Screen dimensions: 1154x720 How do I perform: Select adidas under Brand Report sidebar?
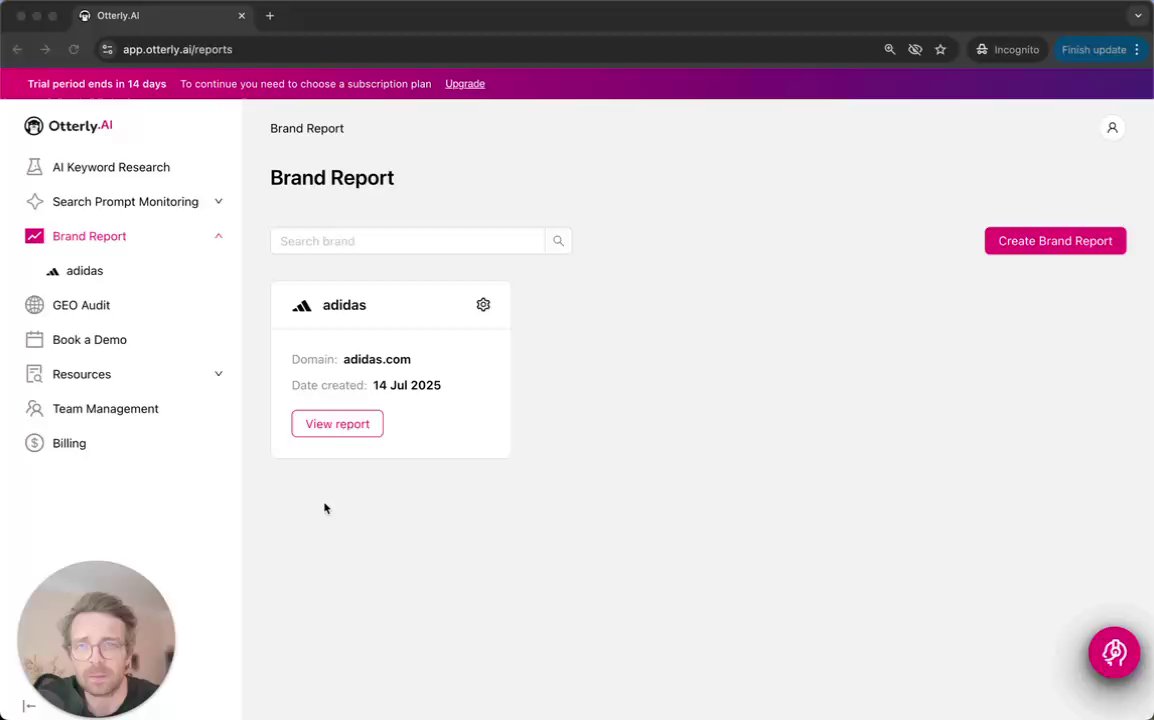(85, 271)
